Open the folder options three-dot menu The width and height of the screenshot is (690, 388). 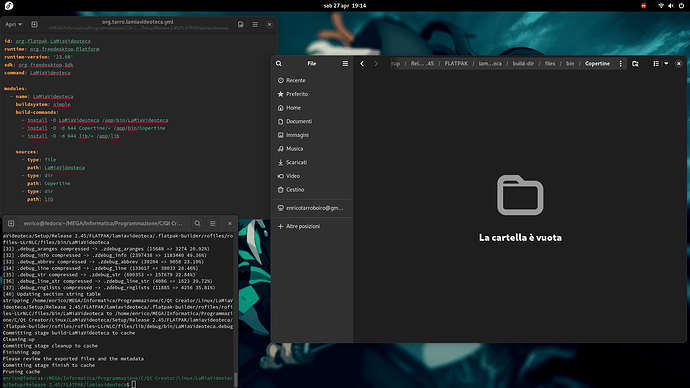click(x=620, y=63)
